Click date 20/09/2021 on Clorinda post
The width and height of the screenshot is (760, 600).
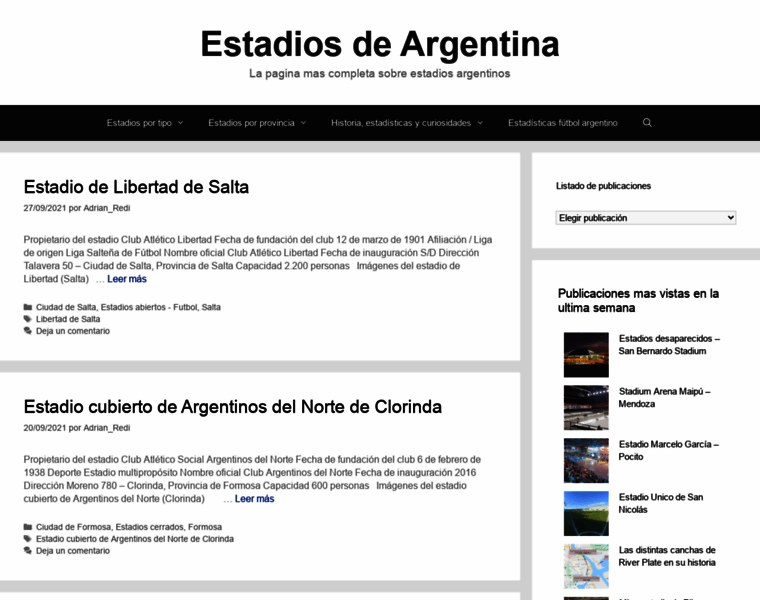pos(45,428)
